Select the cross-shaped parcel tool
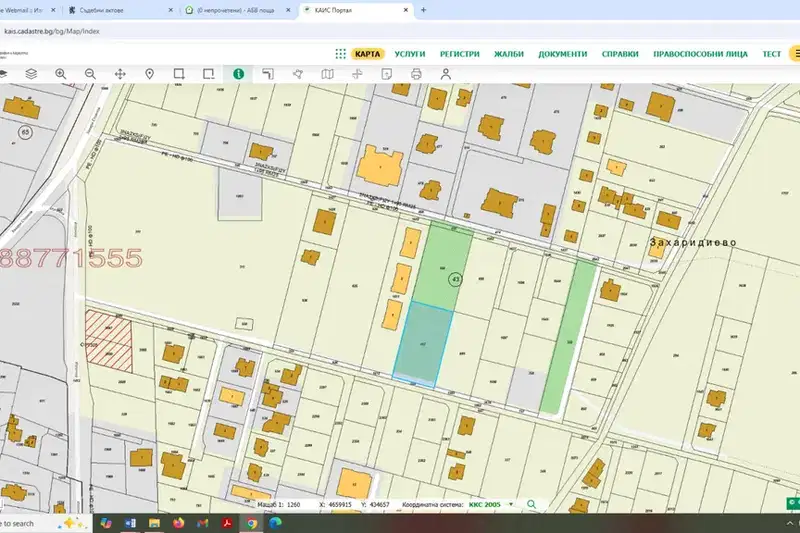800x533 pixels. [357, 74]
